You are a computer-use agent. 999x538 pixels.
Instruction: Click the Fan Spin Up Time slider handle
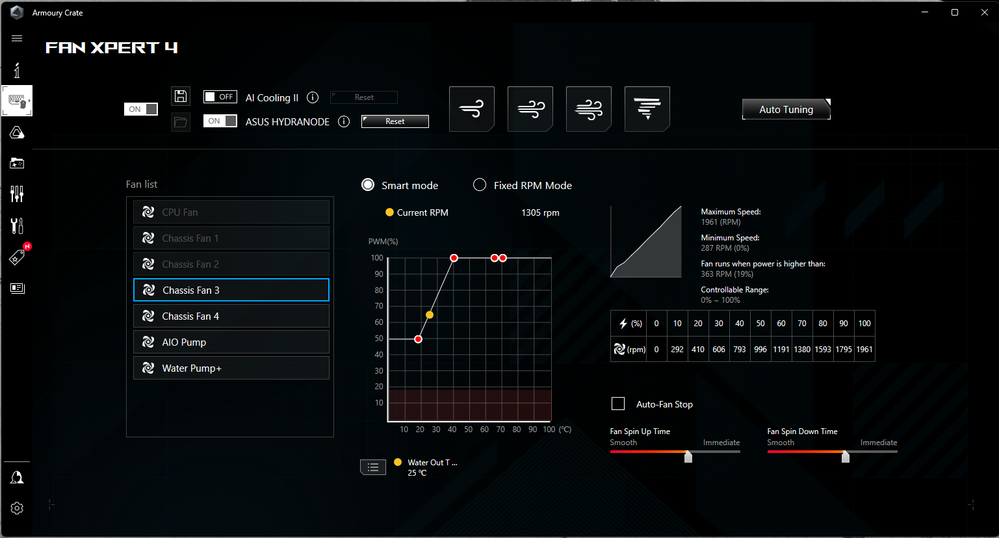click(x=688, y=456)
